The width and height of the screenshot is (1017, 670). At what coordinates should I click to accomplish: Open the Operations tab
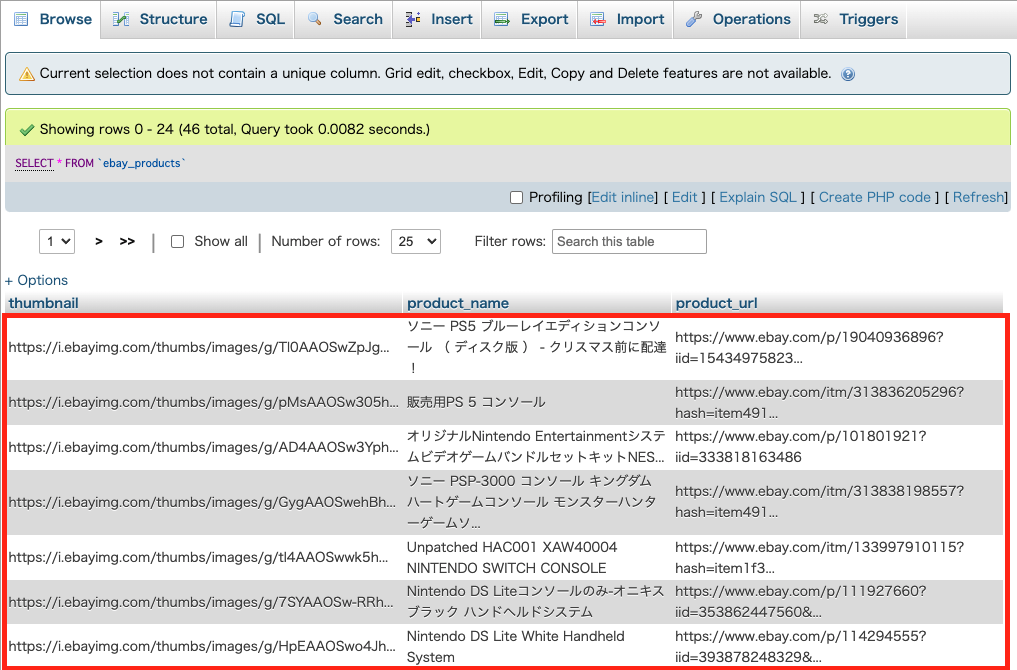739,19
